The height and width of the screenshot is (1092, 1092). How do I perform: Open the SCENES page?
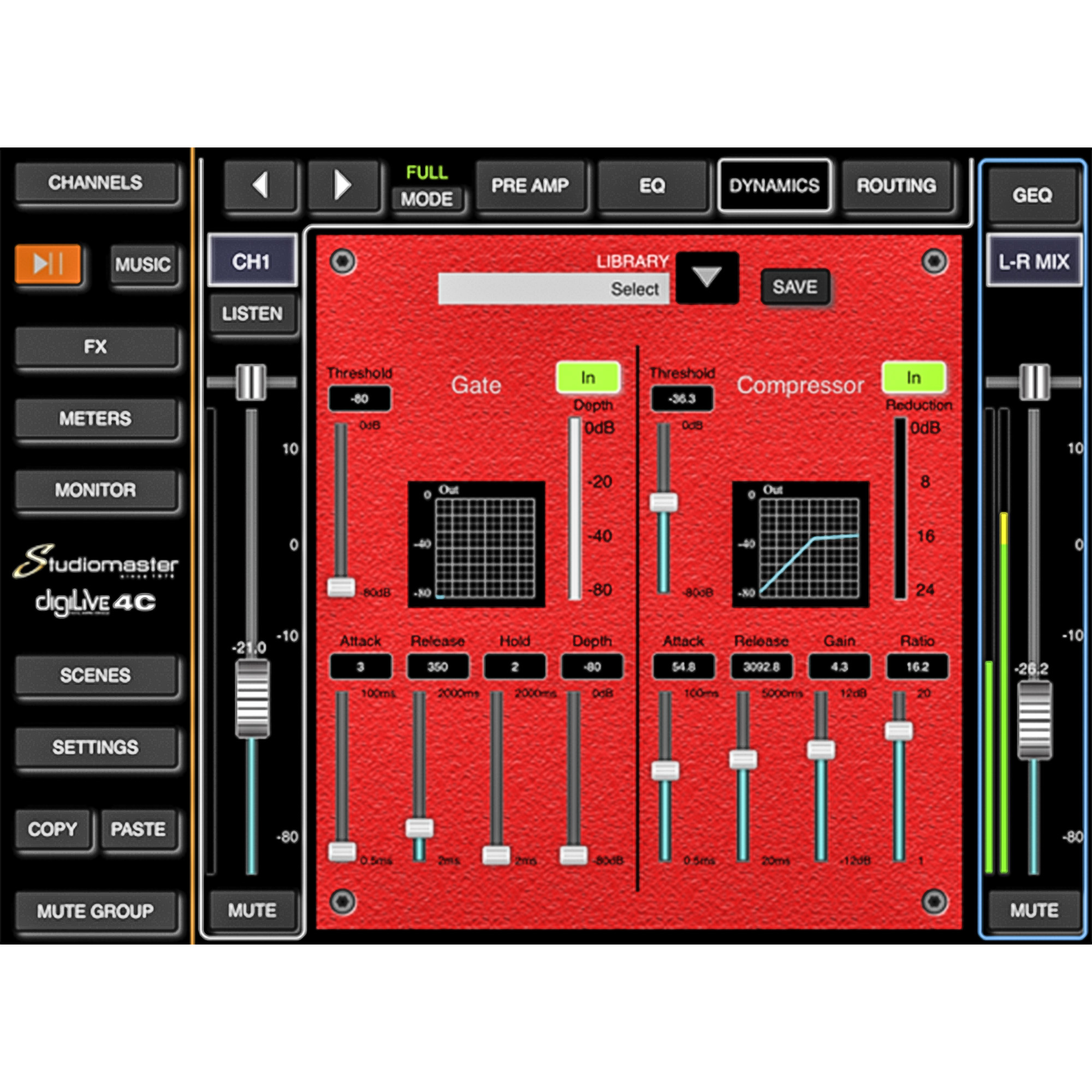[x=95, y=675]
